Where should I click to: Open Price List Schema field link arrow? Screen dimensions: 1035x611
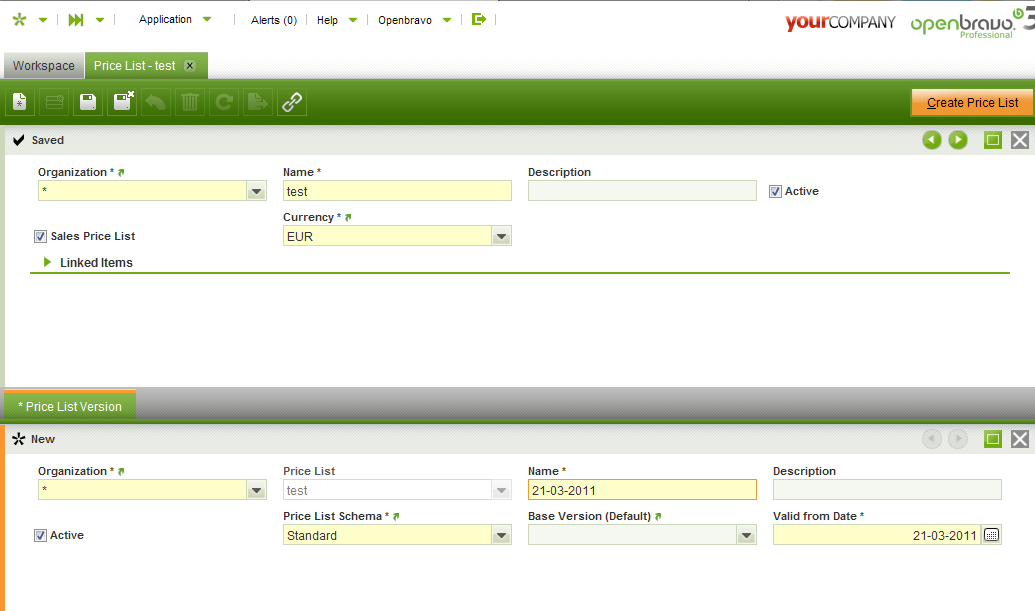pyautogui.click(x=396, y=516)
